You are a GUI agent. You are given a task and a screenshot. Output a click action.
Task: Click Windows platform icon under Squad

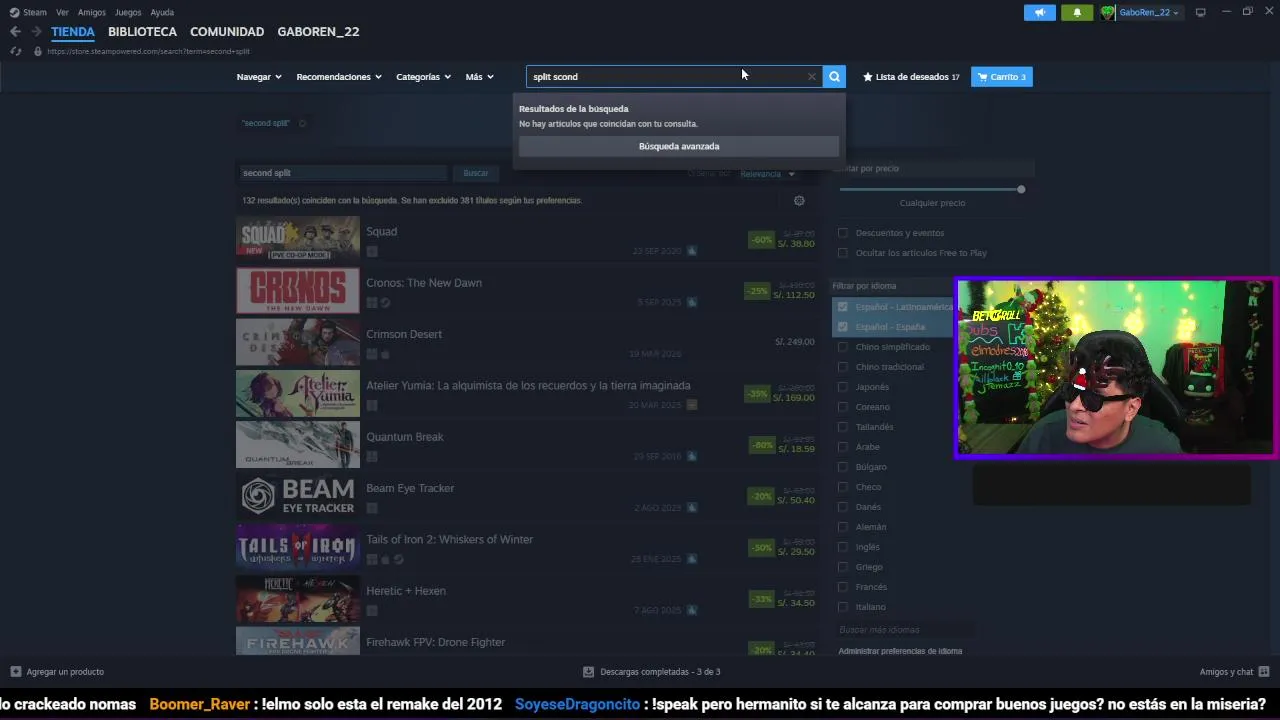coord(372,251)
